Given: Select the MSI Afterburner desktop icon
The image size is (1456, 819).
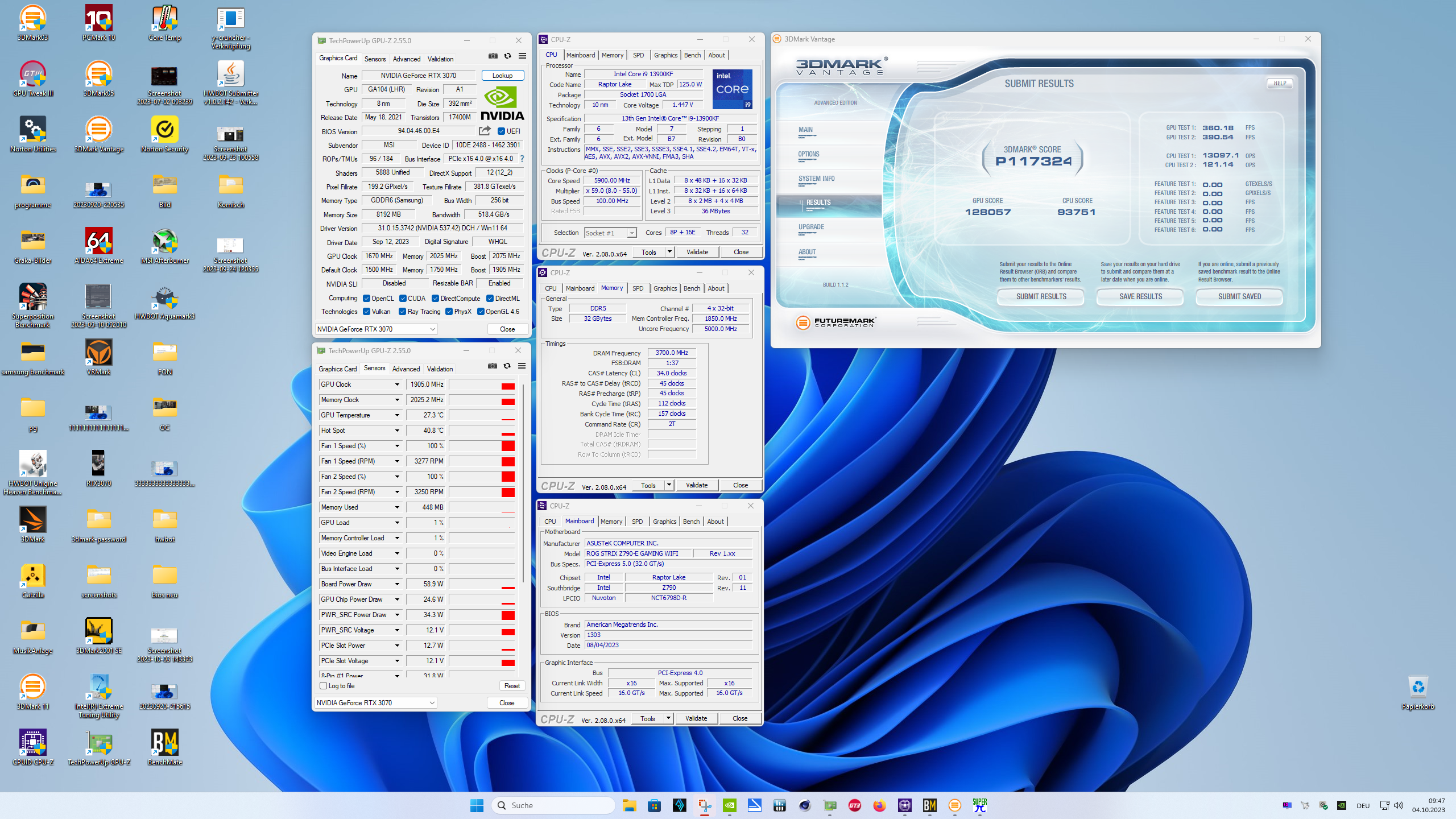Looking at the screenshot, I should 165,246.
